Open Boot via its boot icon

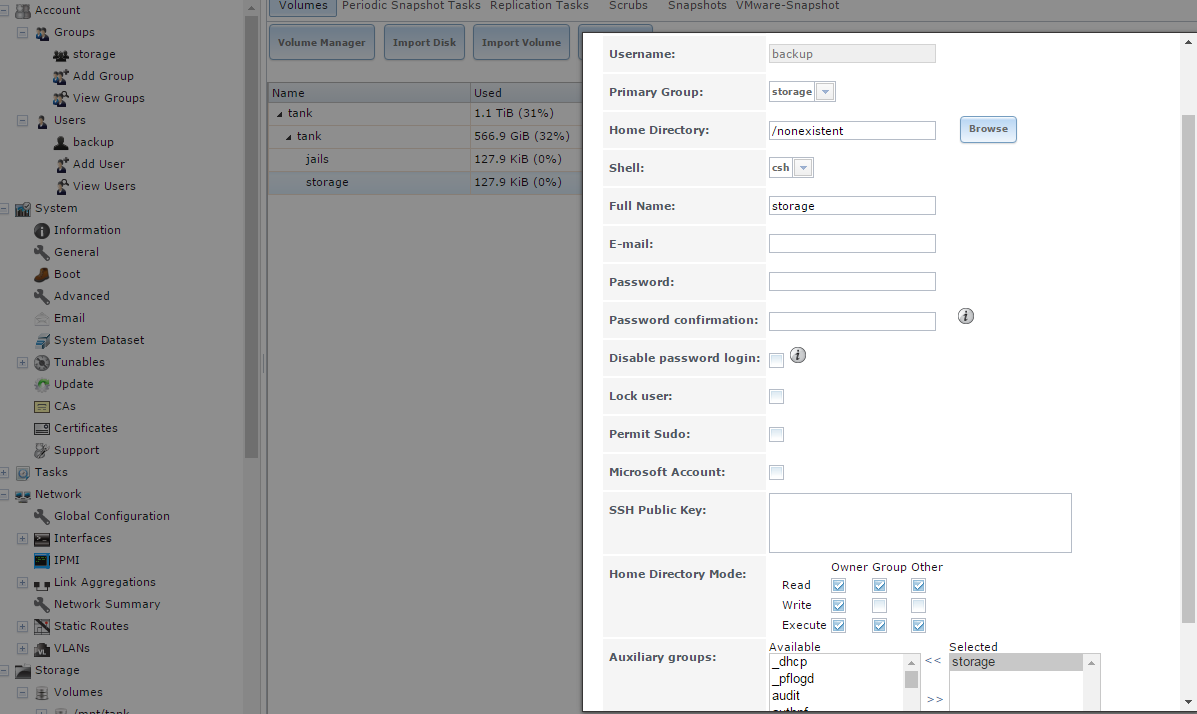42,274
